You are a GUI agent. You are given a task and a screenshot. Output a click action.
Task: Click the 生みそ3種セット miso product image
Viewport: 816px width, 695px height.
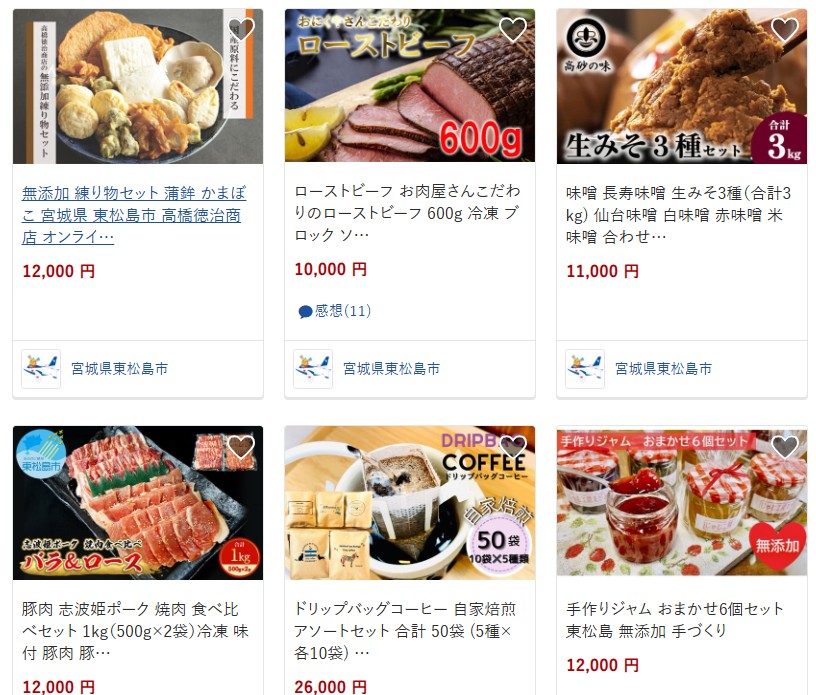point(682,86)
